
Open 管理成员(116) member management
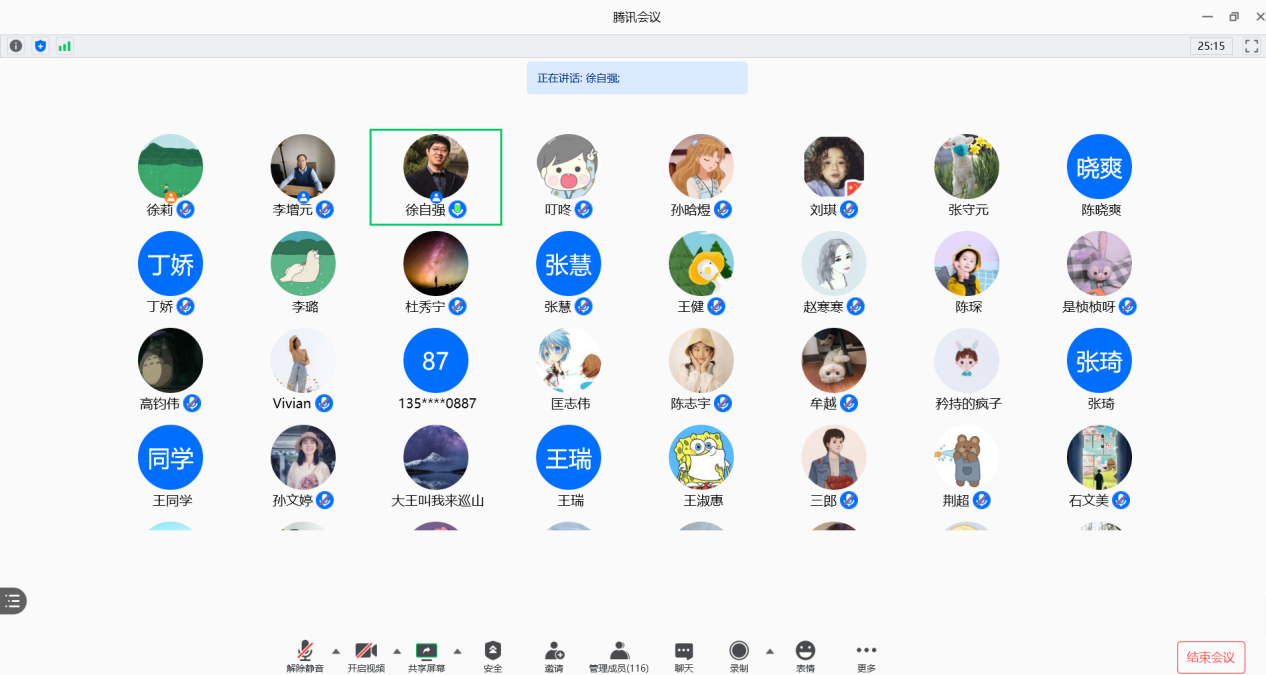(618, 652)
